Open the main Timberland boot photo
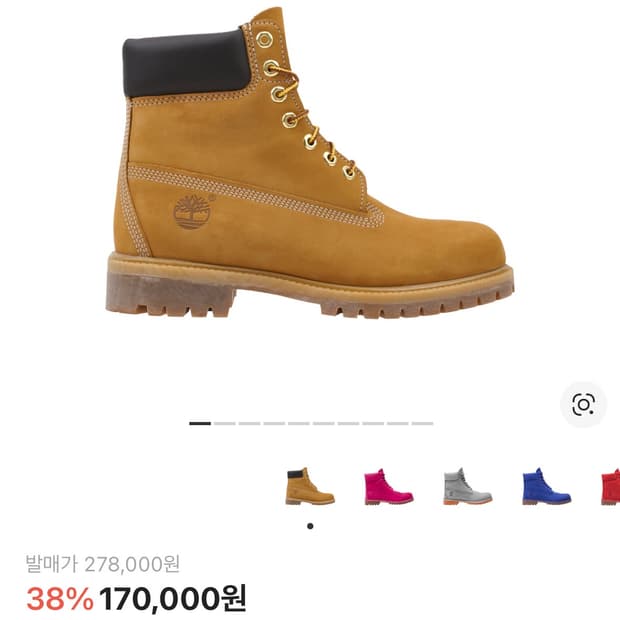Screen dimensions: 620x620 [x=310, y=162]
